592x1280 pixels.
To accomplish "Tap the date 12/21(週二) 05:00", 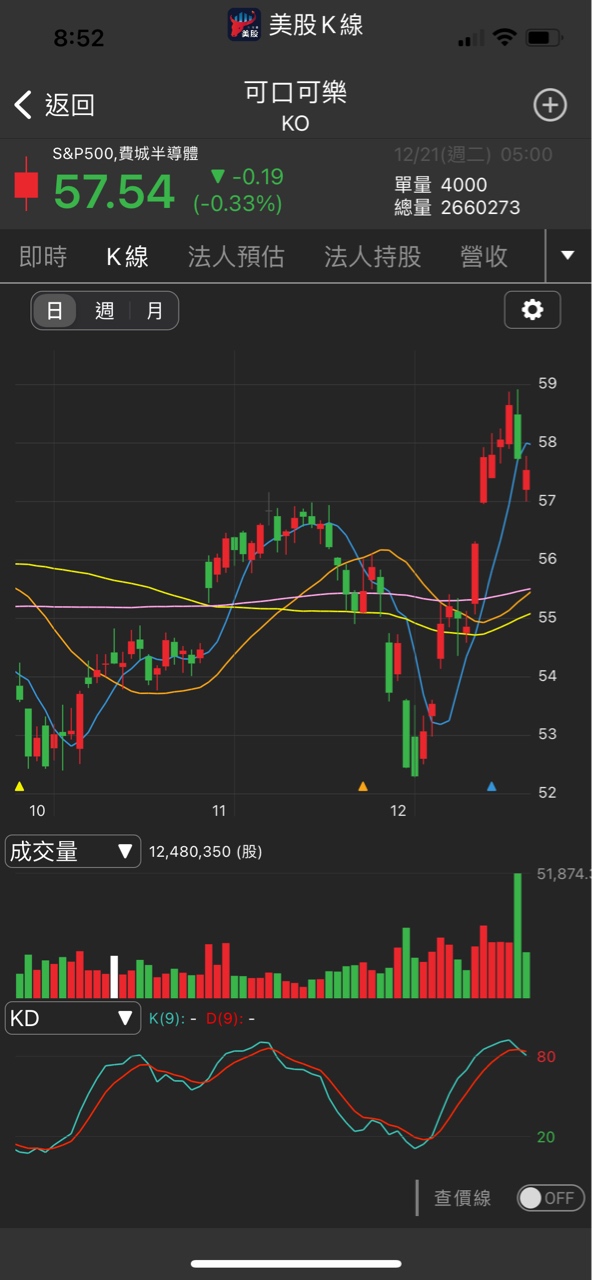I will pos(473,155).
